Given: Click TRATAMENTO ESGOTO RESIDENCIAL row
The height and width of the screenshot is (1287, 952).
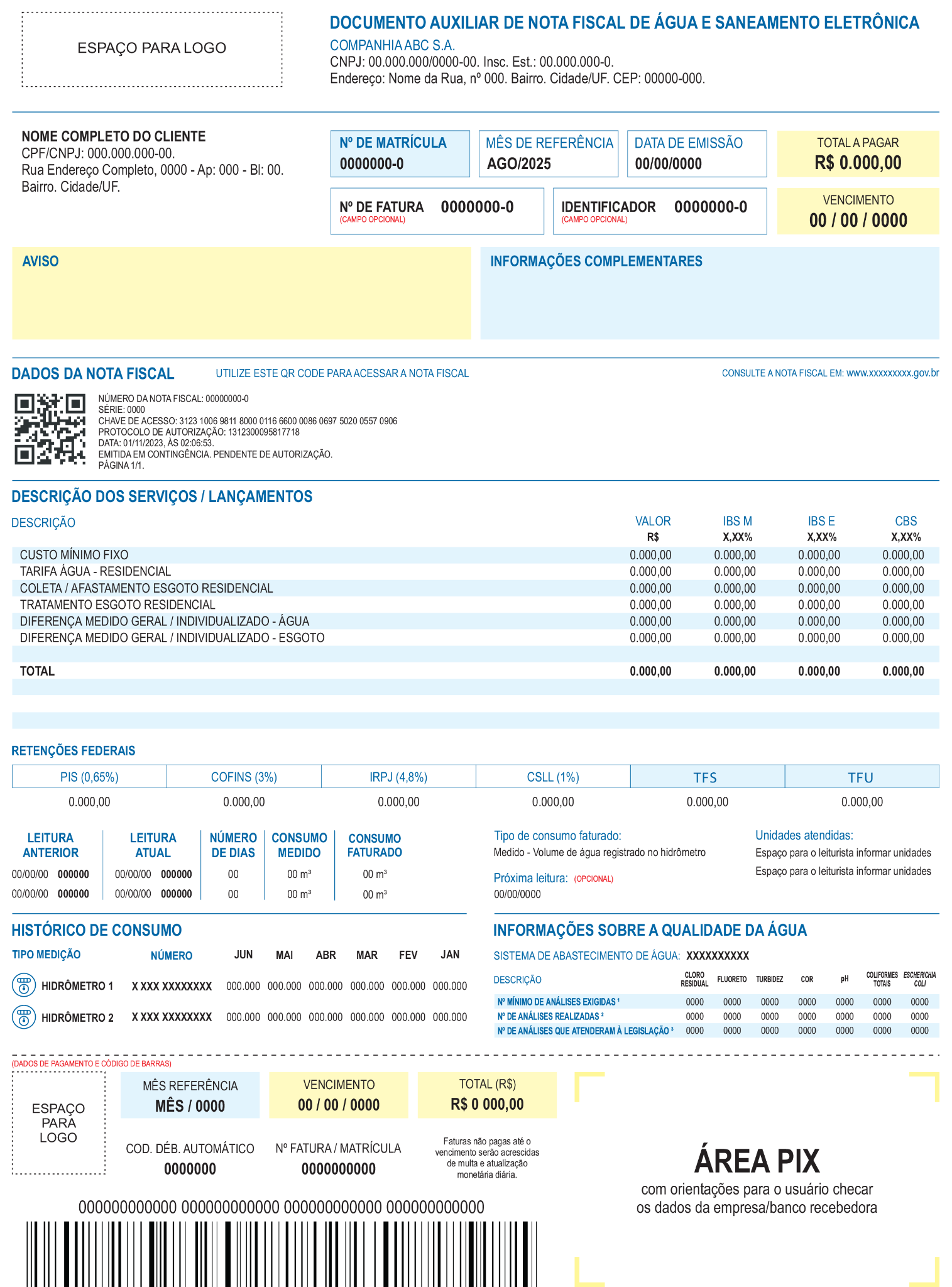Looking at the screenshot, I should 476,605.
